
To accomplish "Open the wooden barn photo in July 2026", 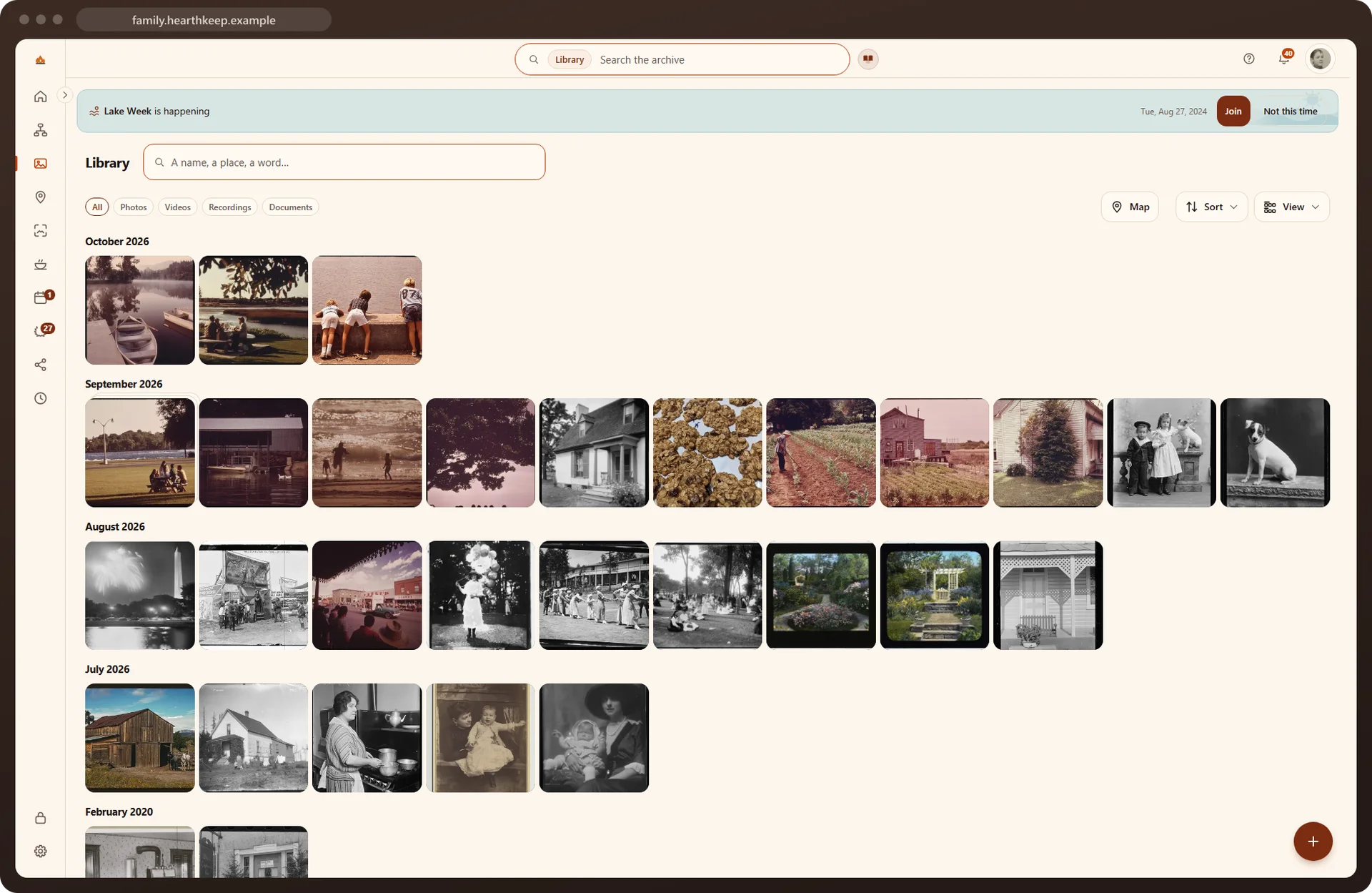I will click(x=140, y=738).
